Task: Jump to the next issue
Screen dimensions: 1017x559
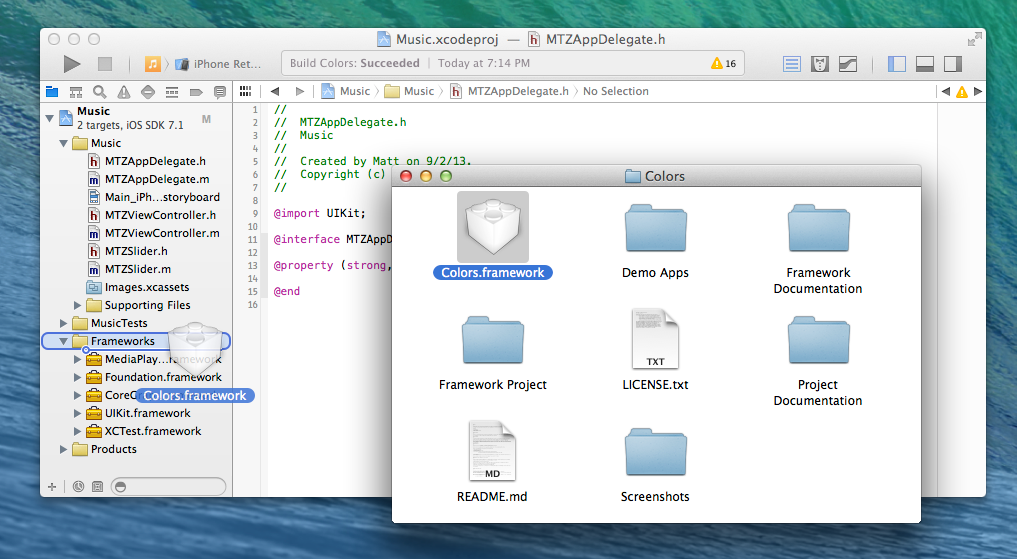Action: coord(978,91)
